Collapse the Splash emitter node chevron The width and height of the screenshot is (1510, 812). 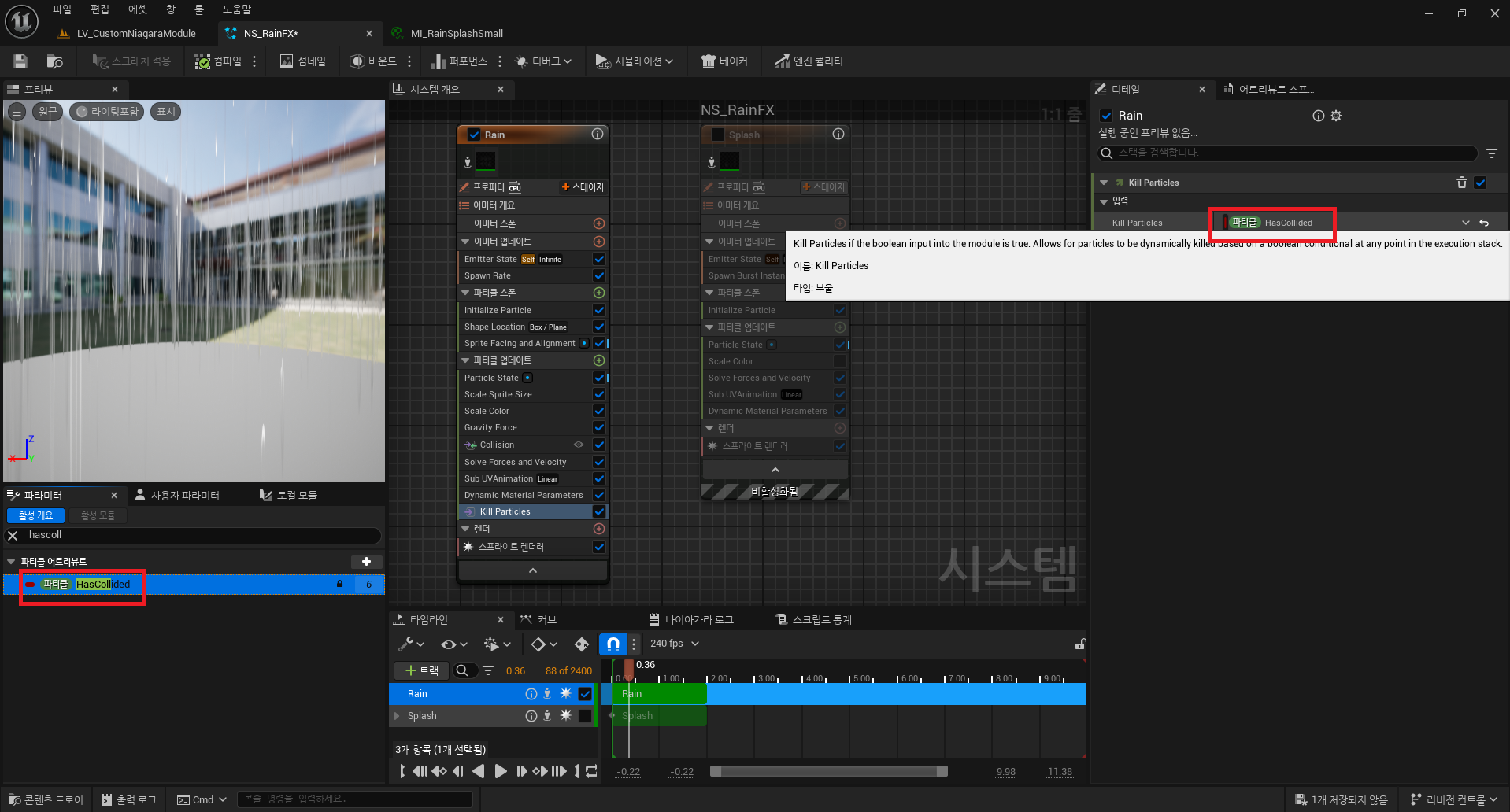[775, 470]
